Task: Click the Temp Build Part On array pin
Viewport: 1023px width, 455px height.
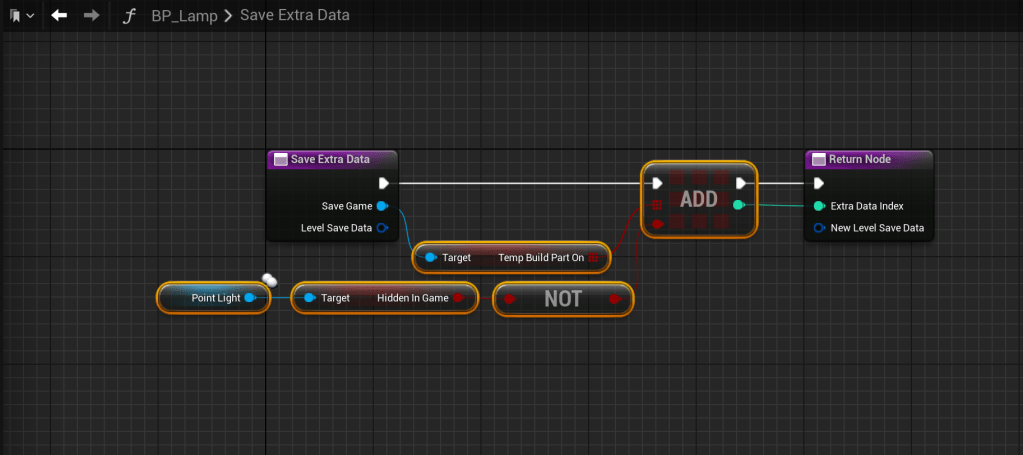Action: coord(593,258)
